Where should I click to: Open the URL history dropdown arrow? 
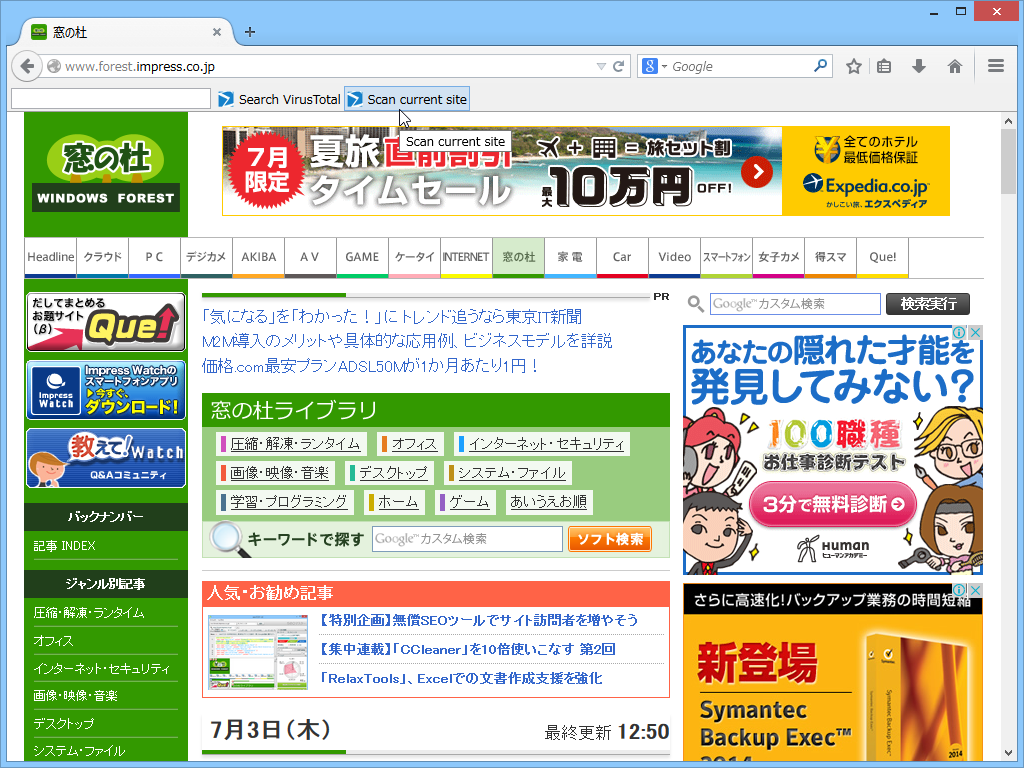point(601,66)
